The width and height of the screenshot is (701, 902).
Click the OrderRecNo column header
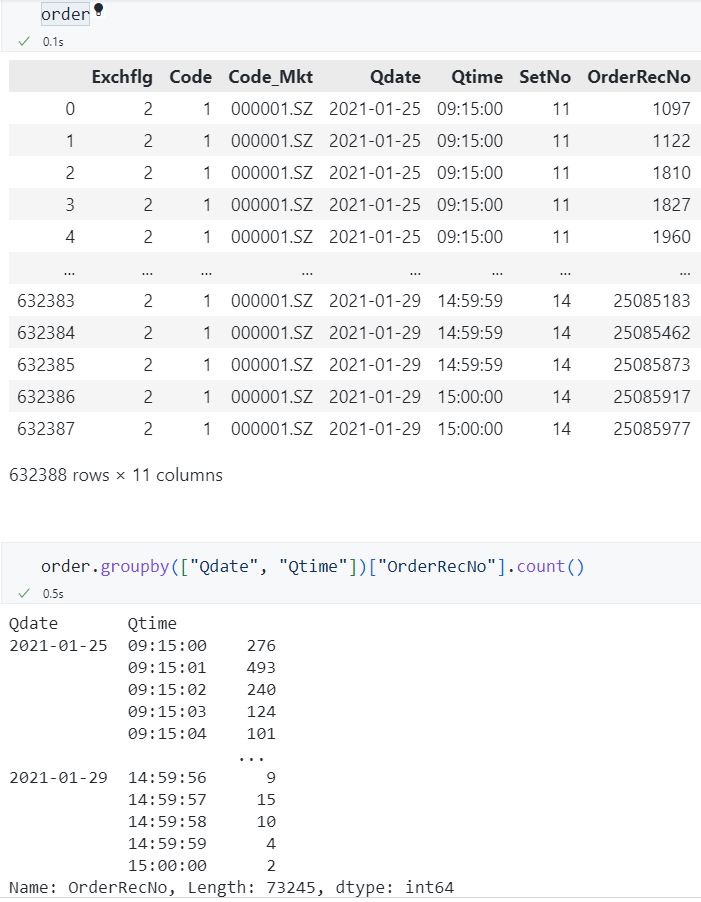tap(638, 77)
